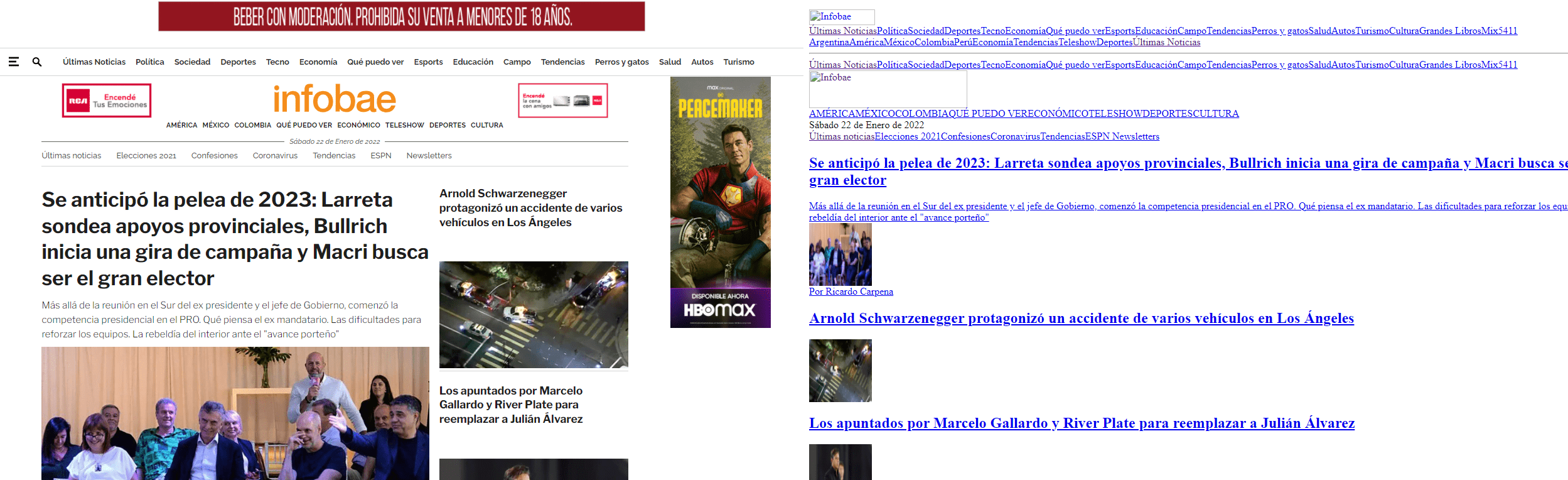Open Tecno in the styled top nav

(x=277, y=62)
